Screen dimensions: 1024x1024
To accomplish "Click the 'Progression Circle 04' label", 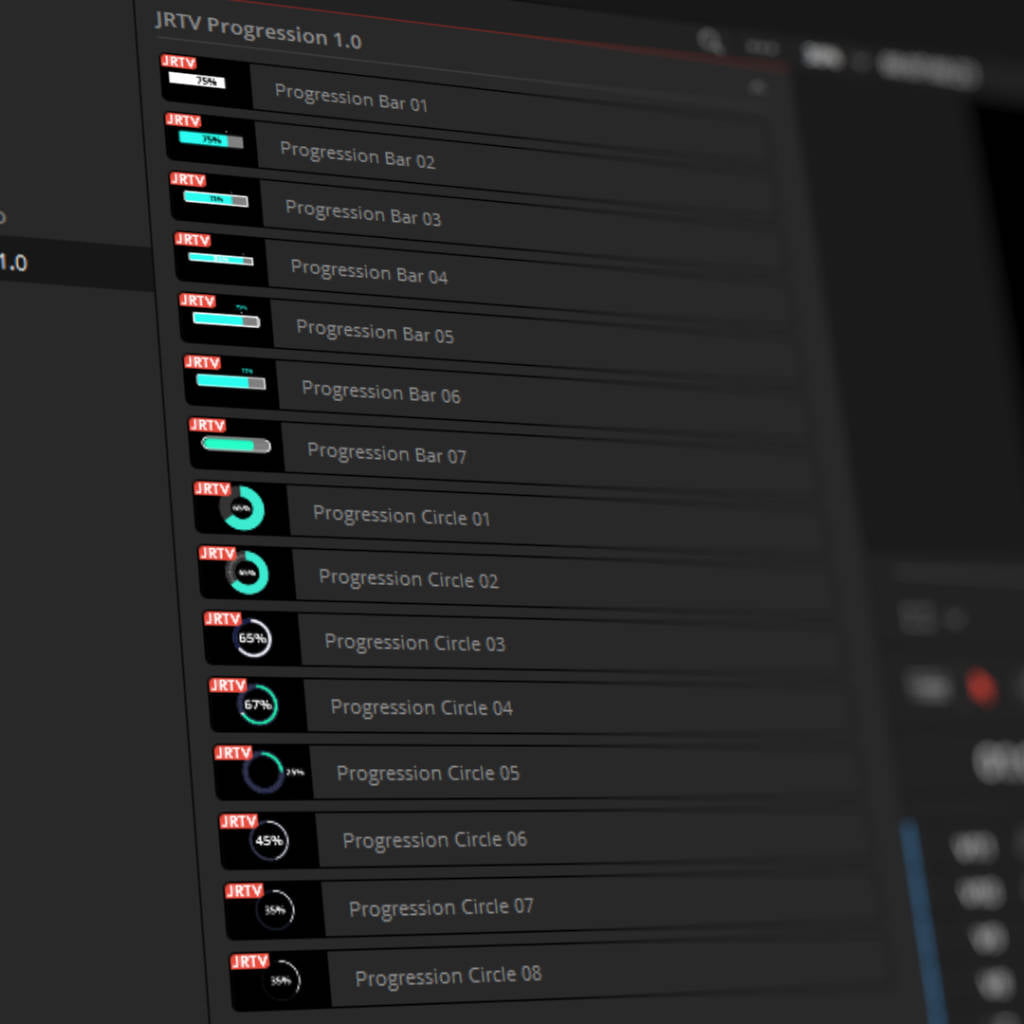I will [x=421, y=707].
